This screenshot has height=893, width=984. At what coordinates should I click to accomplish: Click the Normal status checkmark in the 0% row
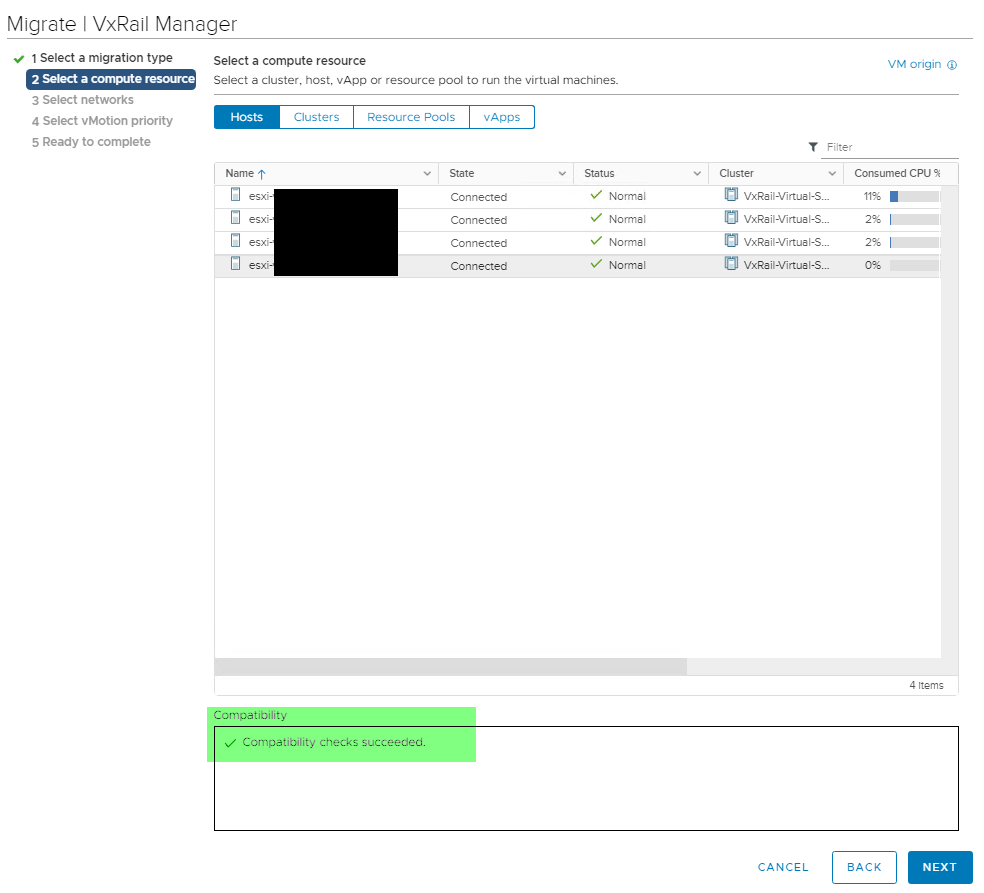596,264
